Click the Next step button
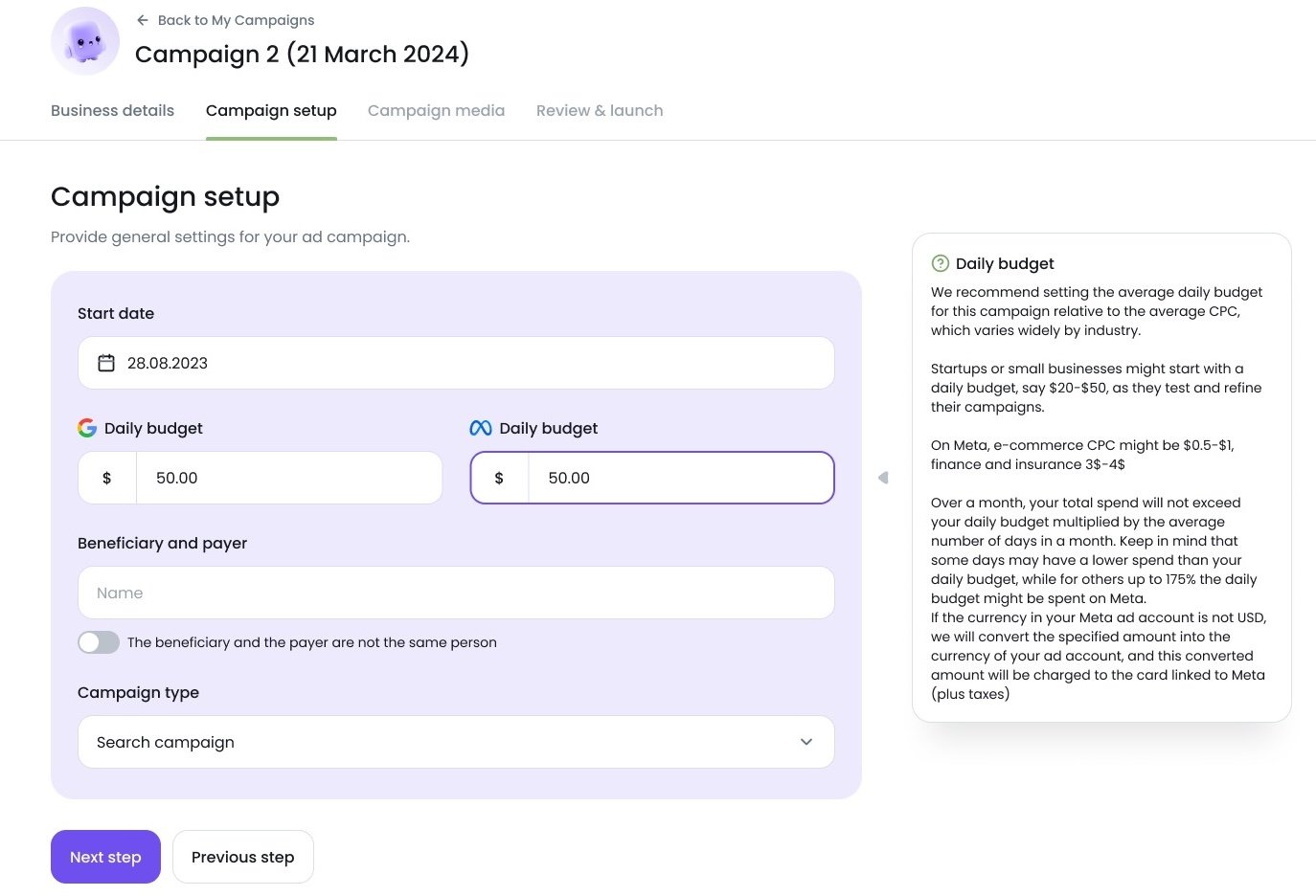The width and height of the screenshot is (1316, 896). coord(105,857)
